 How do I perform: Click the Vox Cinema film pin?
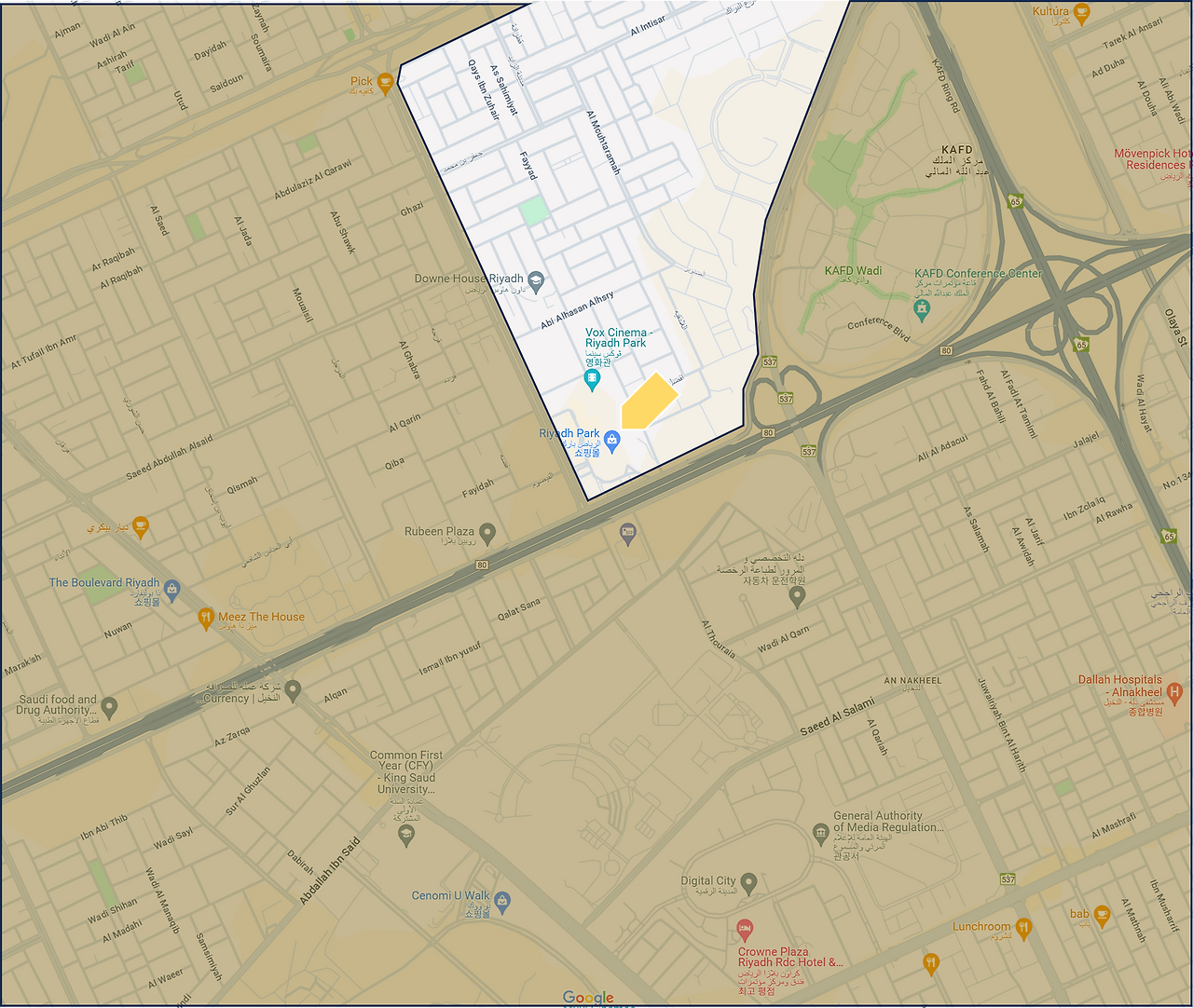point(591,379)
